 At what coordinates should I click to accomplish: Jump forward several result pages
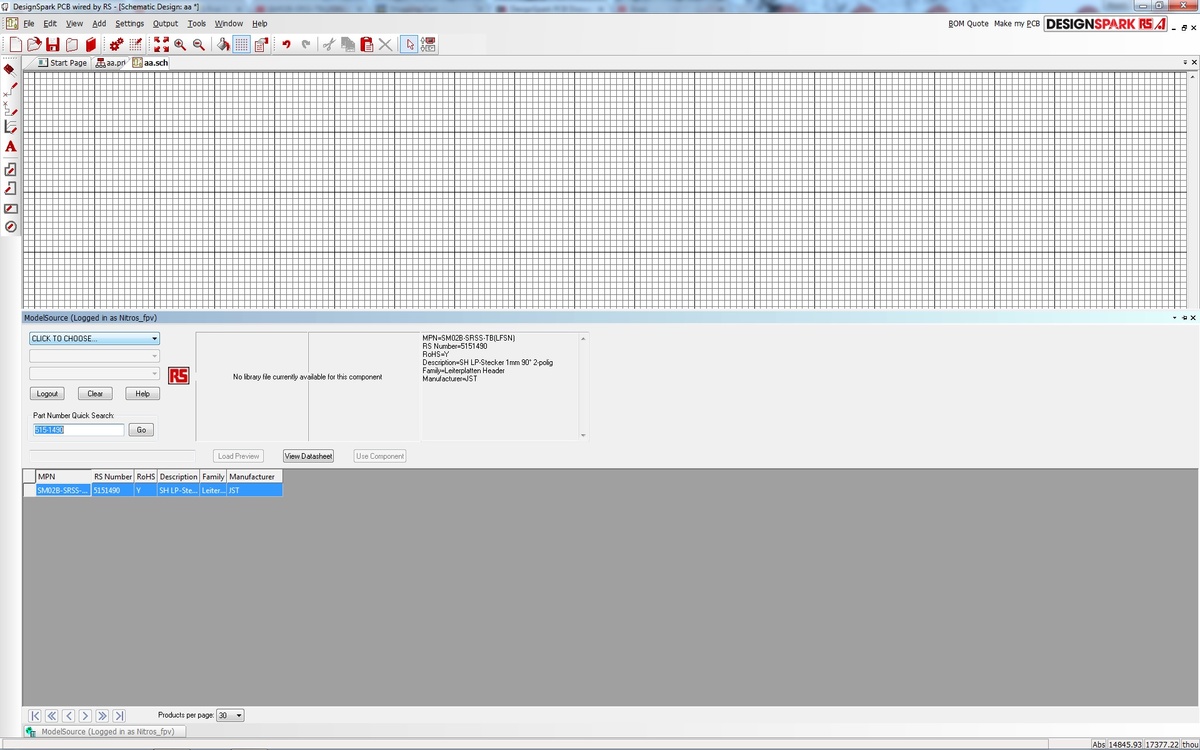(x=102, y=716)
